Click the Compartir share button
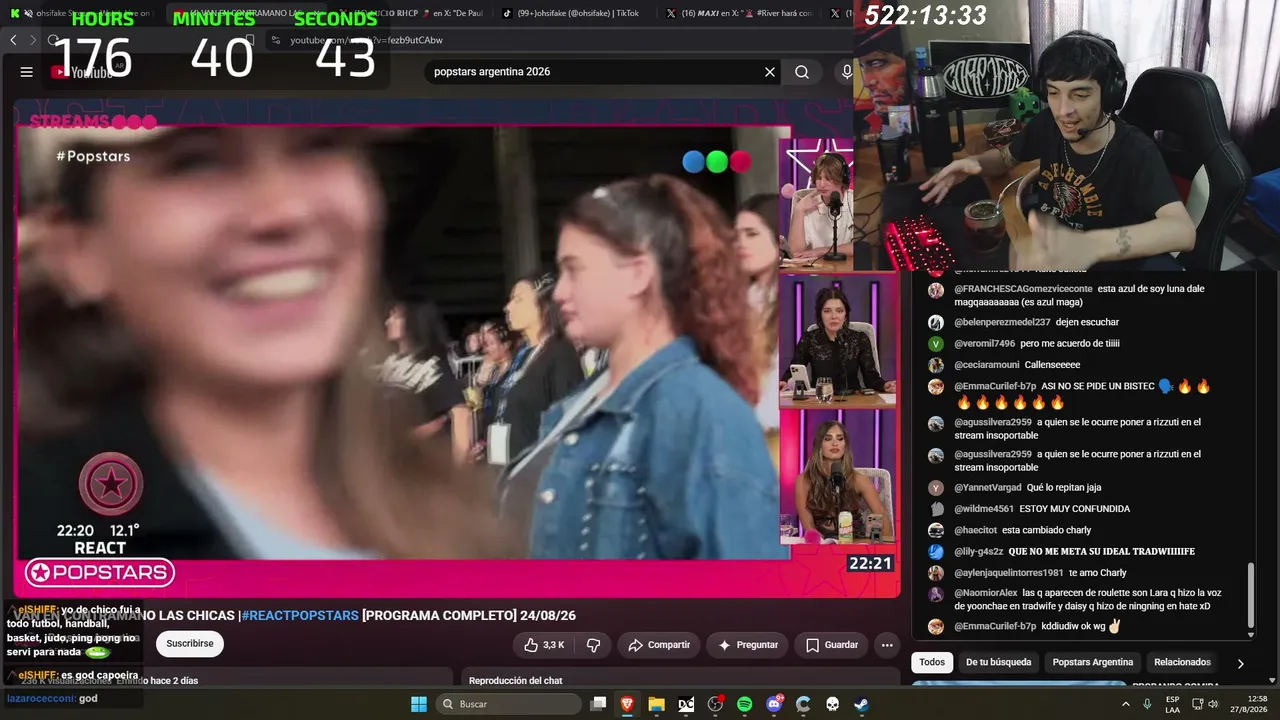Image resolution: width=1280 pixels, height=720 pixels. (x=659, y=645)
